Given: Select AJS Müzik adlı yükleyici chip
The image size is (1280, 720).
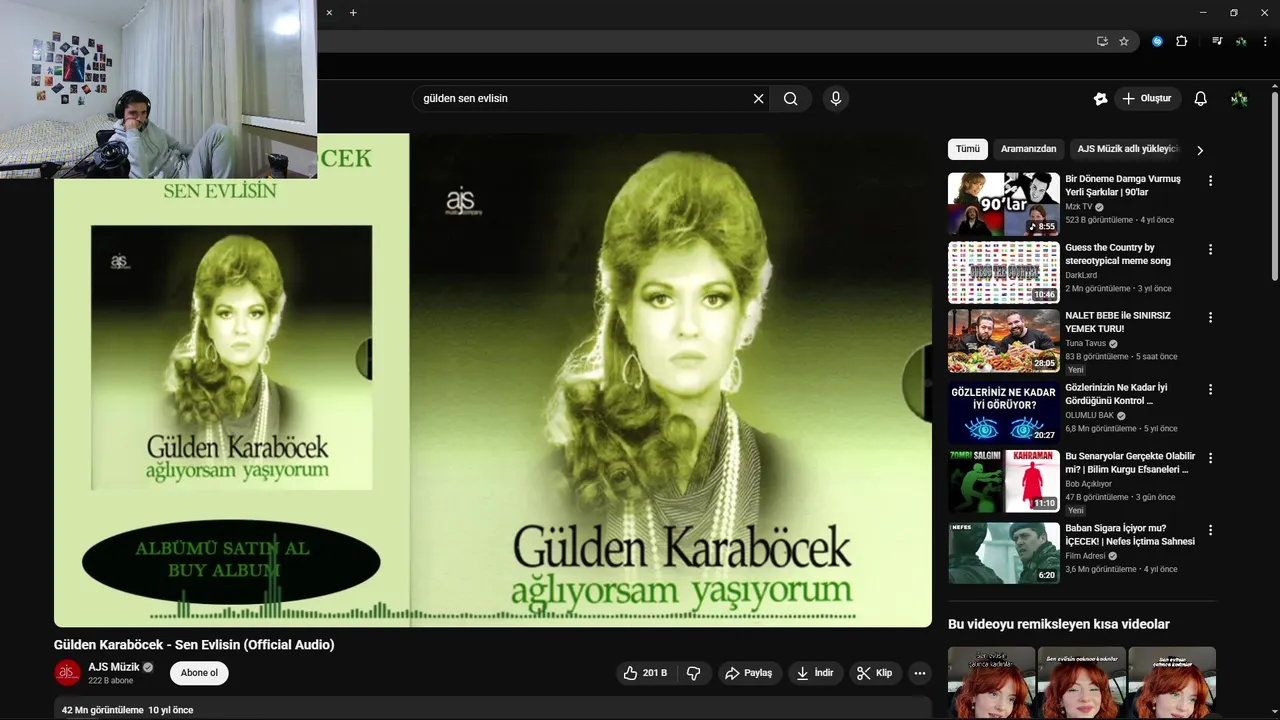Looking at the screenshot, I should pos(1125,149).
